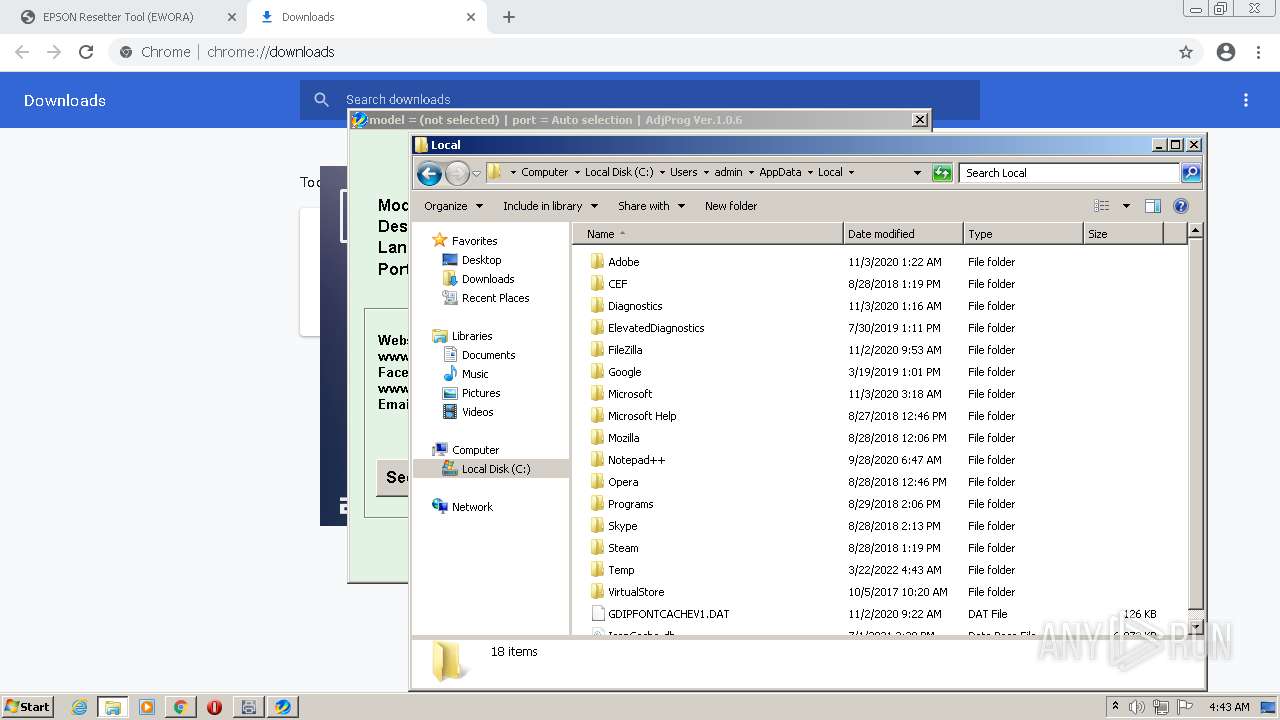
Task: Click the Change your view icon
Action: (x=1101, y=206)
